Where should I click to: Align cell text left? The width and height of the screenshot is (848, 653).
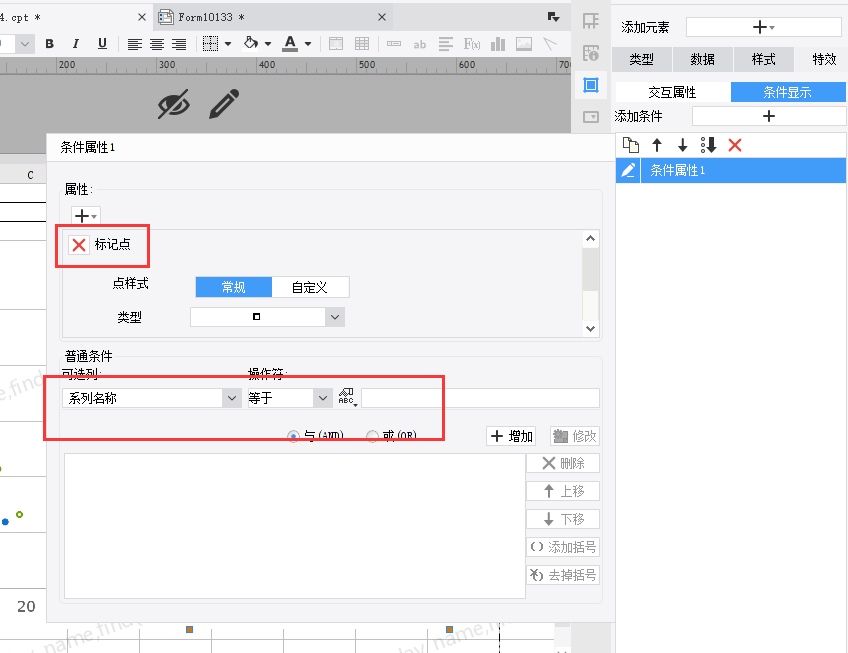coord(135,44)
